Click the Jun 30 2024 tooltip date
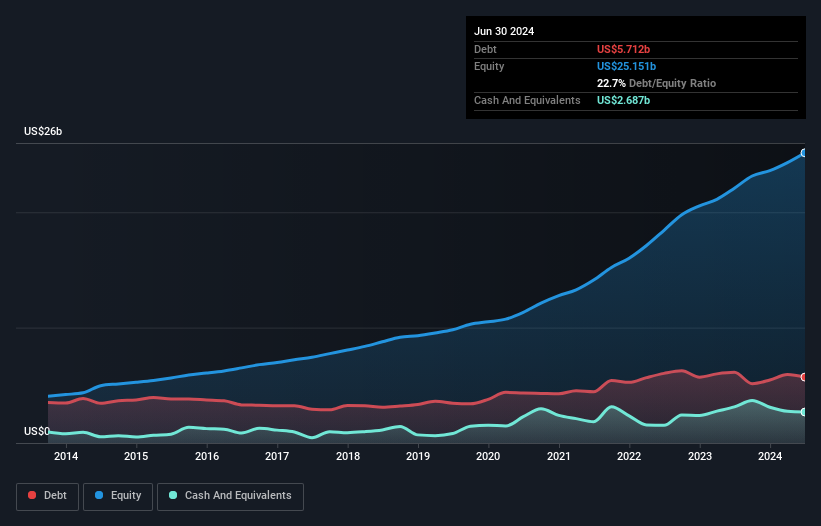Viewport: 821px width, 526px height. [504, 31]
